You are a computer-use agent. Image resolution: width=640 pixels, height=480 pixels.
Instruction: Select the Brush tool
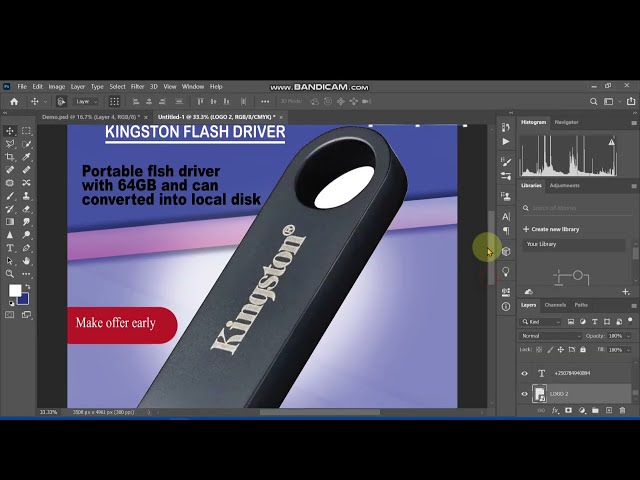tap(10, 196)
